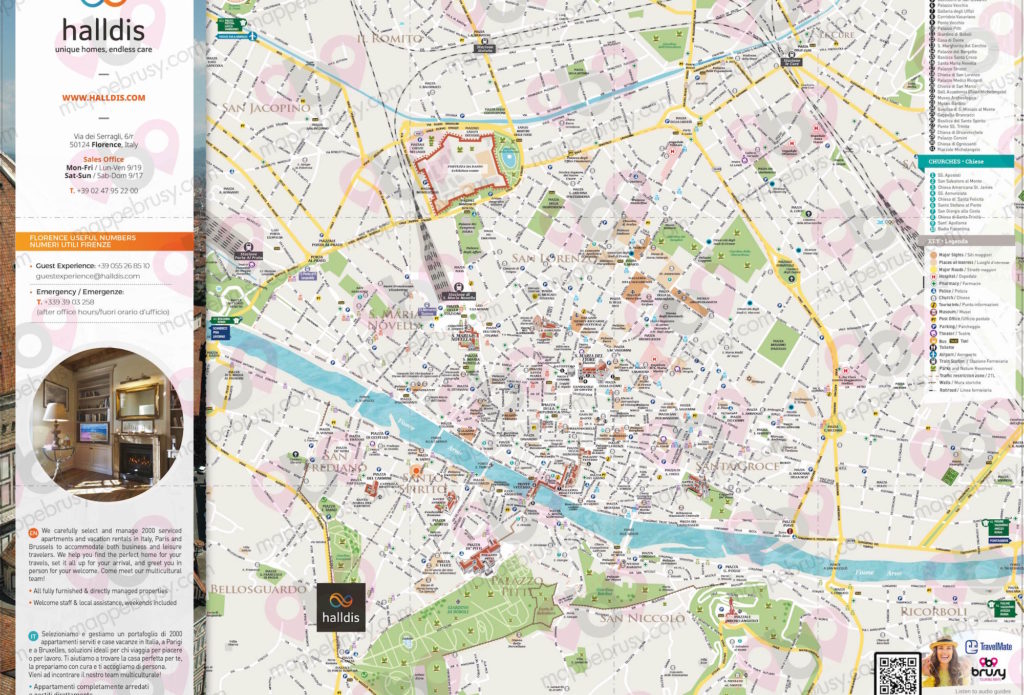Viewport: 1024px width, 695px height.
Task: Click the Major Sights orange swatch
Action: pos(933,255)
